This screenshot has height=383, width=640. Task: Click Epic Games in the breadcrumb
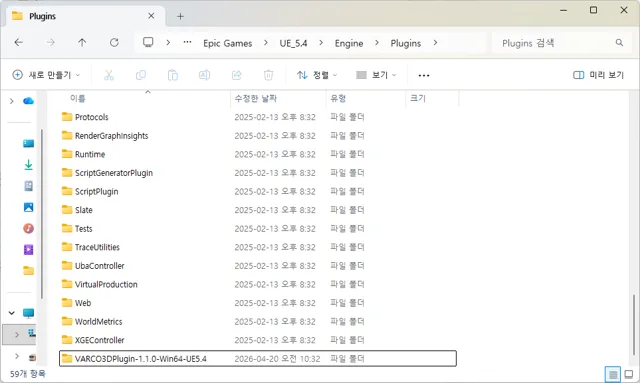(227, 43)
